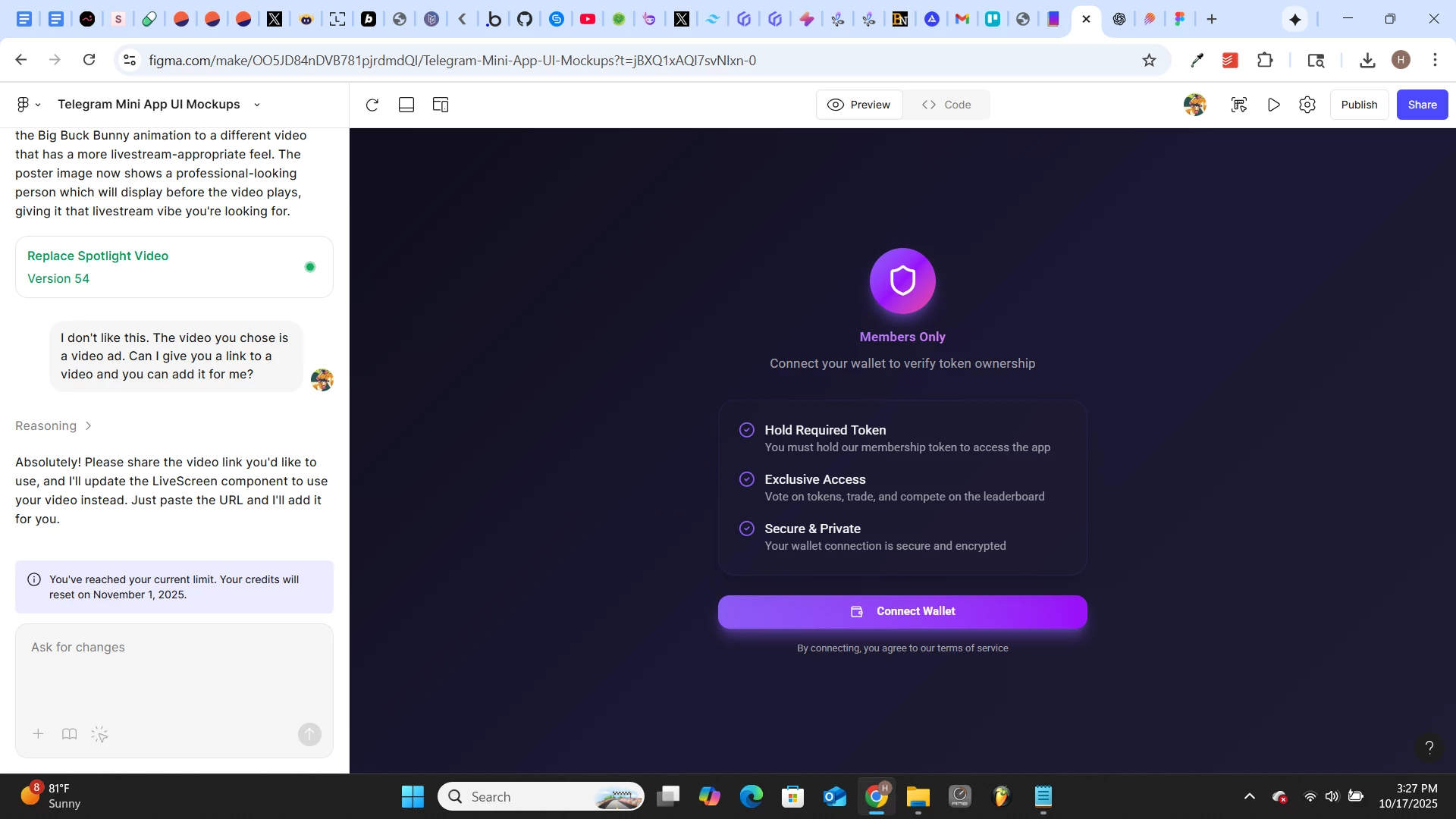Switch to Code view
The width and height of the screenshot is (1456, 819).
pyautogui.click(x=946, y=105)
